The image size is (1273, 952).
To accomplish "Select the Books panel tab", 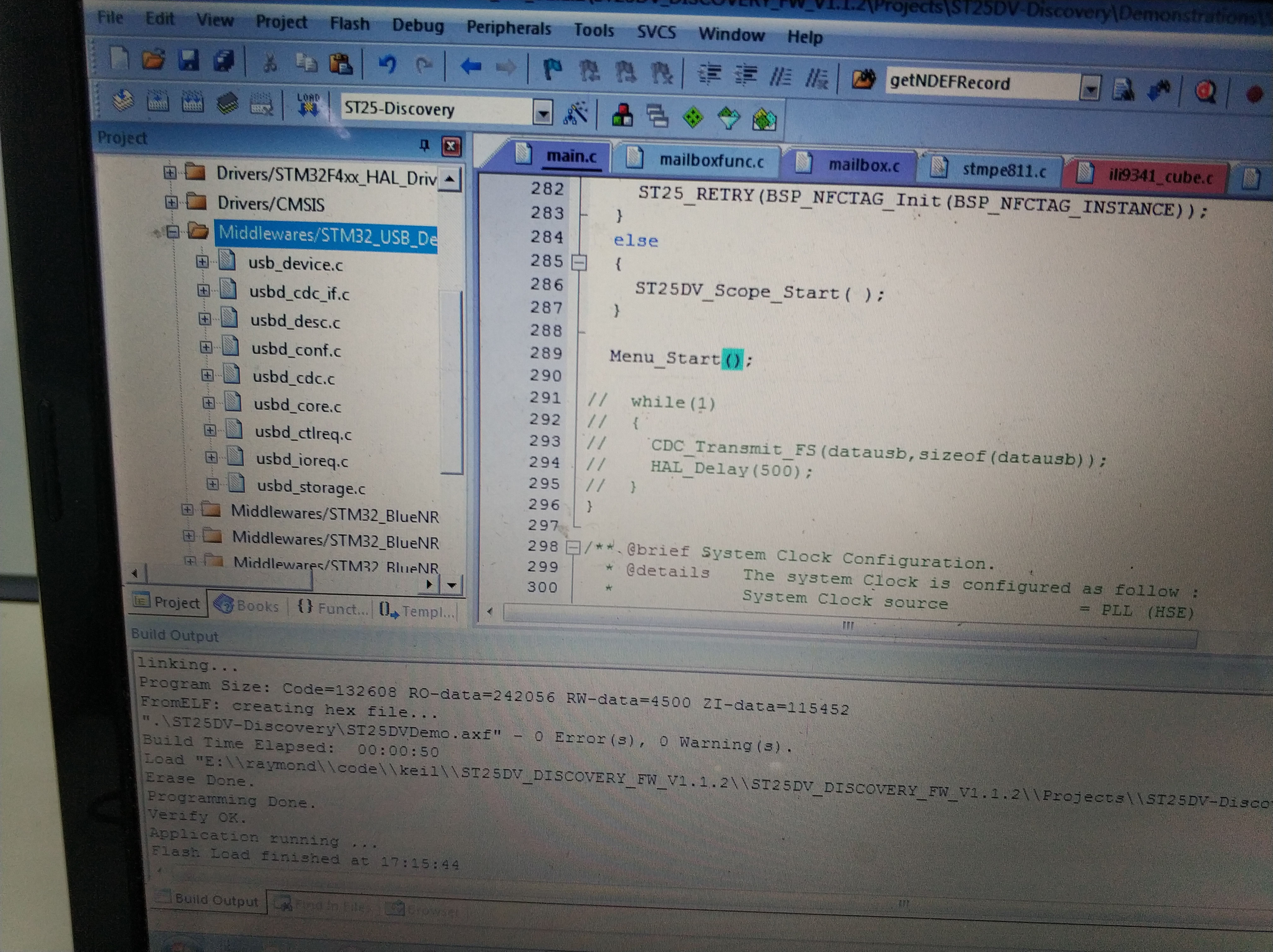I will click(x=246, y=605).
